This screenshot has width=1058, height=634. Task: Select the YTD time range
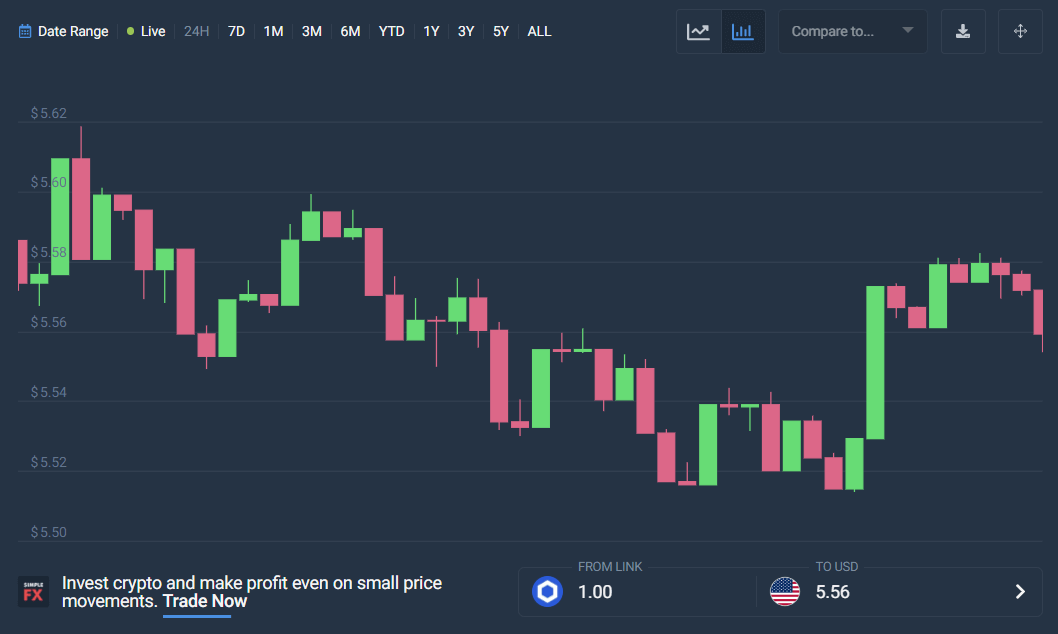tap(391, 32)
